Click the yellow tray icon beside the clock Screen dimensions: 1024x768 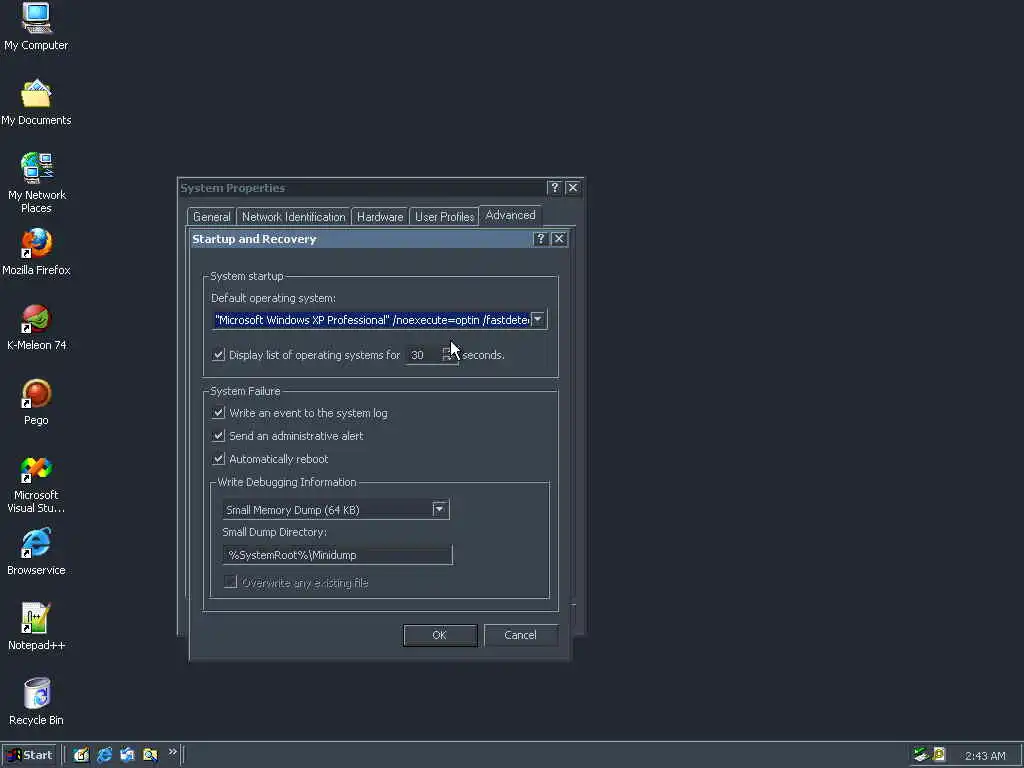click(939, 755)
